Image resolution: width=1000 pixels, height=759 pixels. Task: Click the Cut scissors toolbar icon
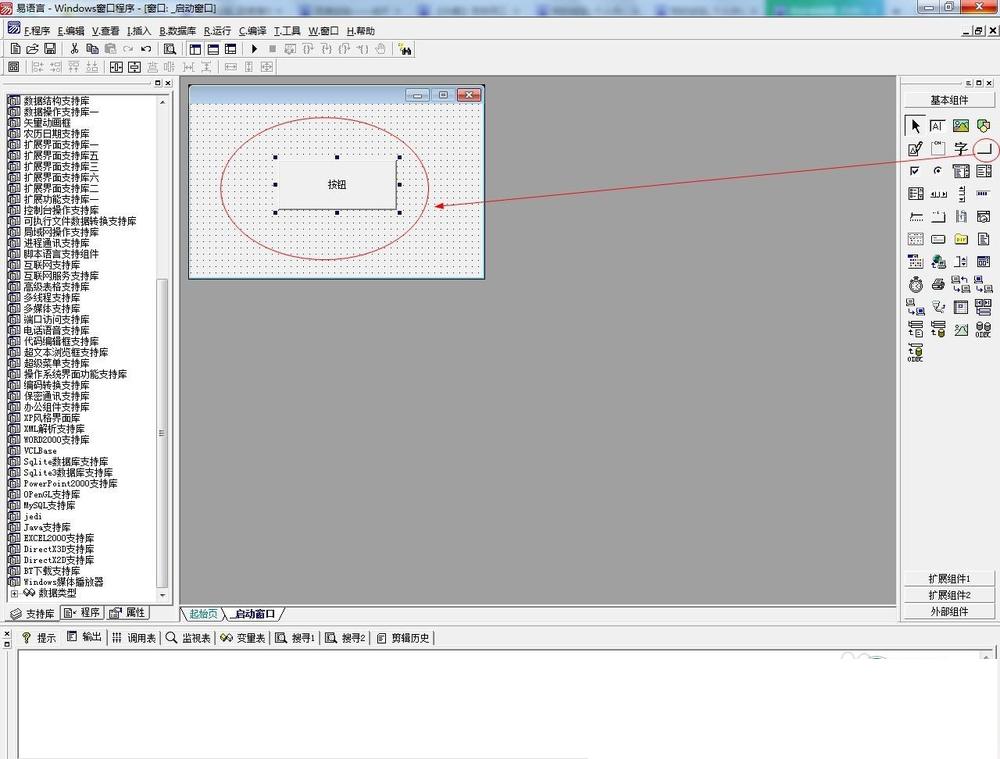(x=74, y=48)
